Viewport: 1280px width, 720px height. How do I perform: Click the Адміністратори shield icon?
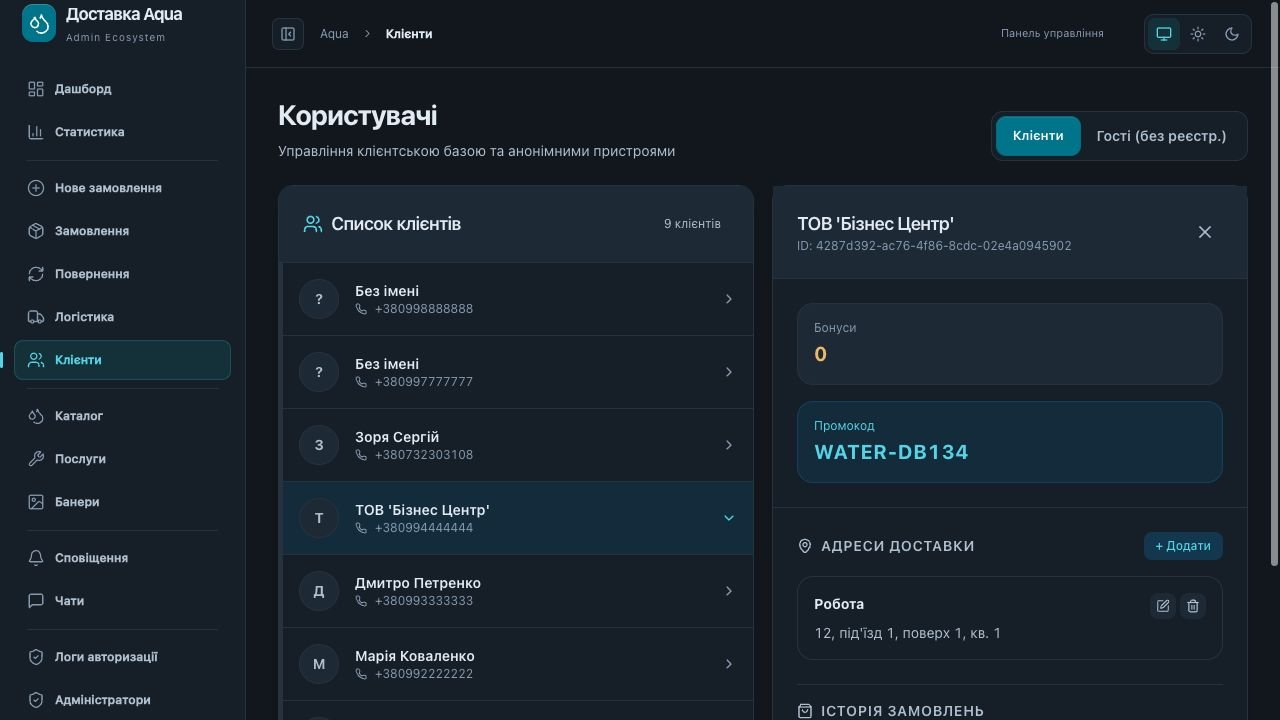click(x=36, y=700)
